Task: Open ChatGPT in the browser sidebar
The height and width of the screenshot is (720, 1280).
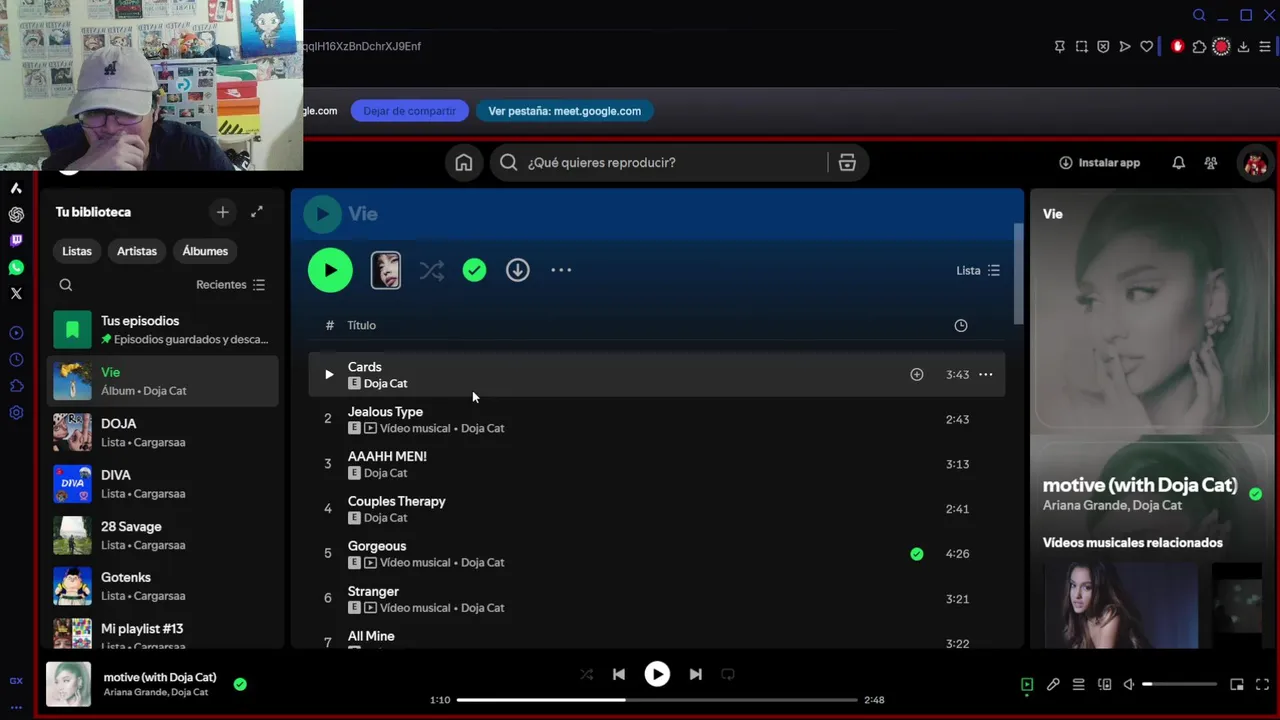Action: 16,215
